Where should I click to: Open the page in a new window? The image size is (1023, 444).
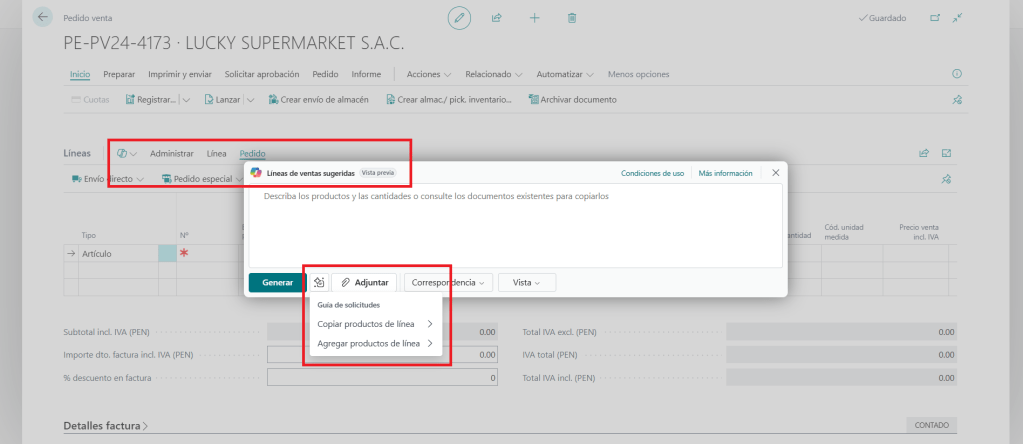[935, 18]
